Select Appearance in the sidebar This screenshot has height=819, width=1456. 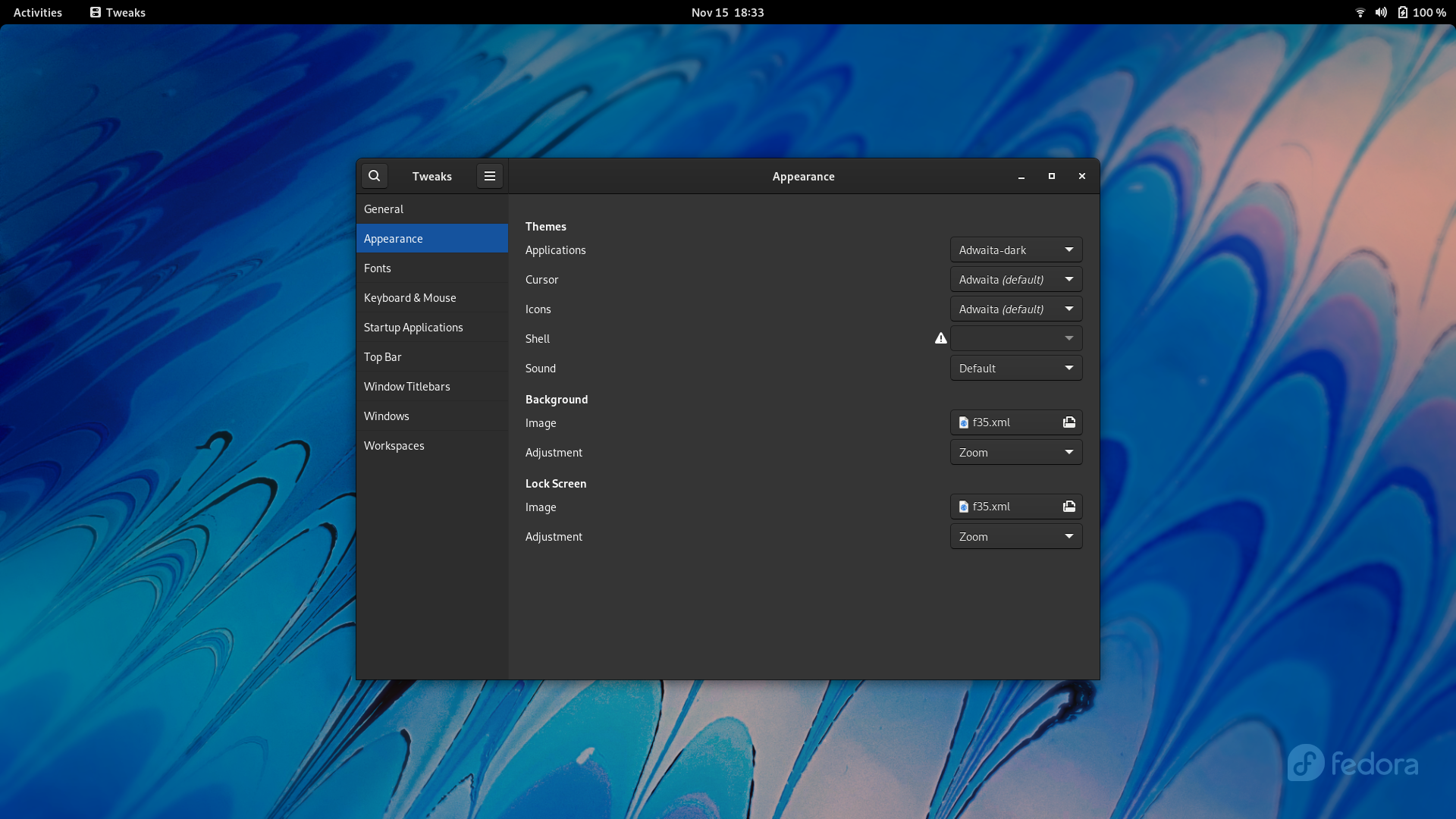click(432, 238)
